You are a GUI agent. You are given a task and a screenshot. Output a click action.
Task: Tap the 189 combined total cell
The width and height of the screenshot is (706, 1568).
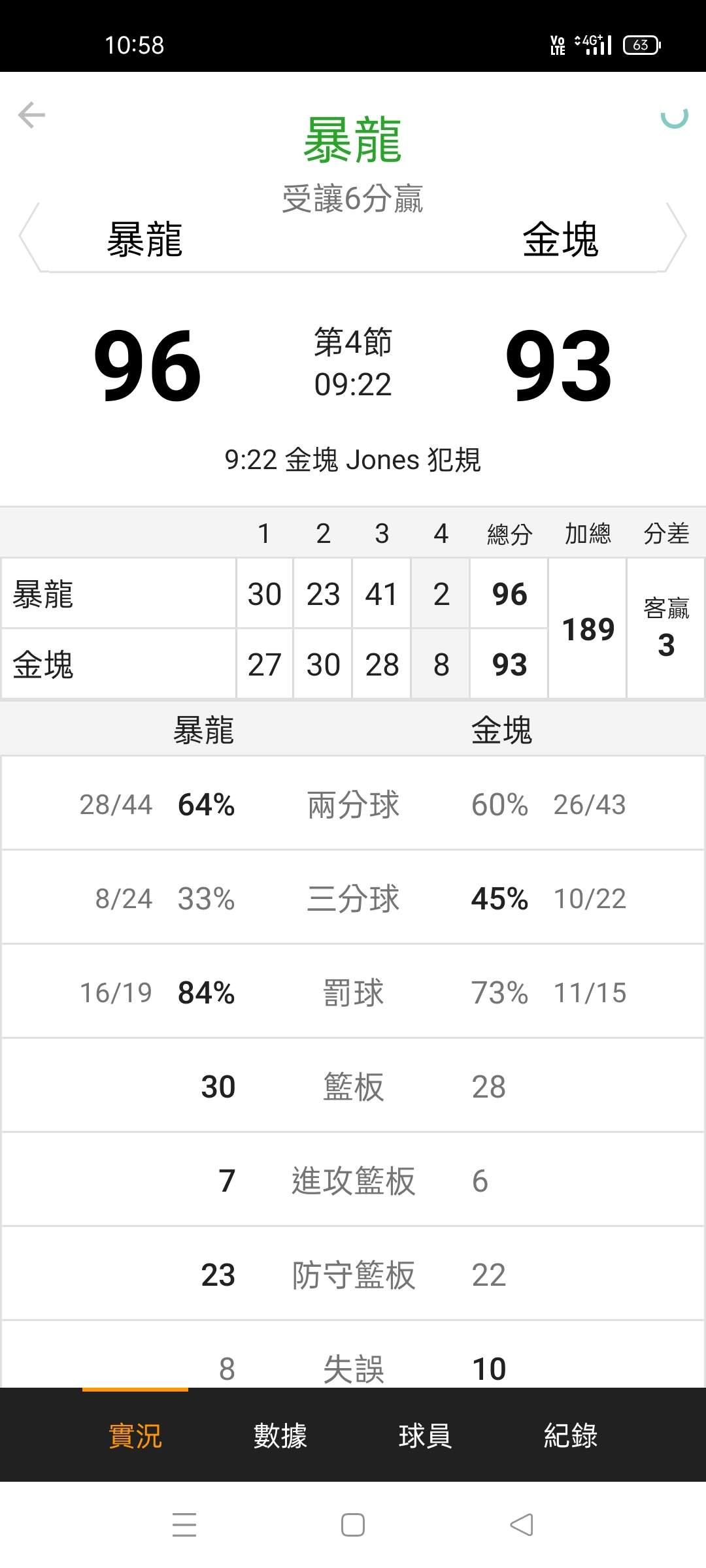click(x=588, y=629)
